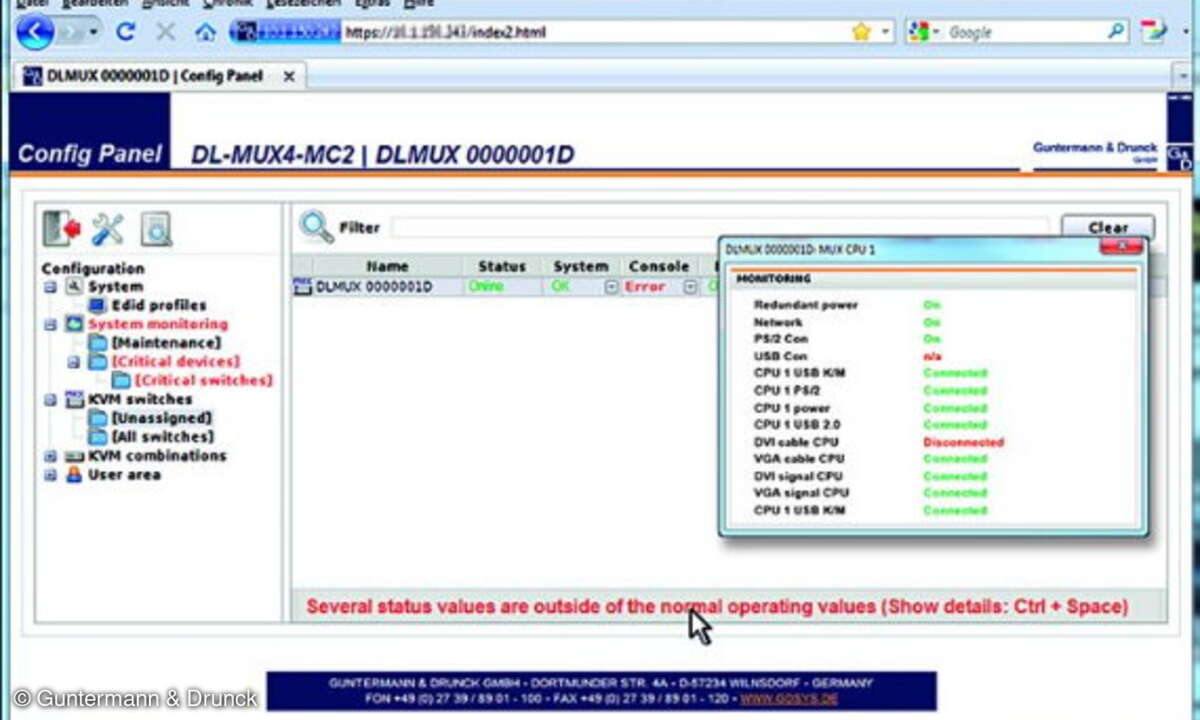Viewport: 1200px width, 720px height.
Task: Click the search magnifier in Google box
Action: pos(1116,32)
